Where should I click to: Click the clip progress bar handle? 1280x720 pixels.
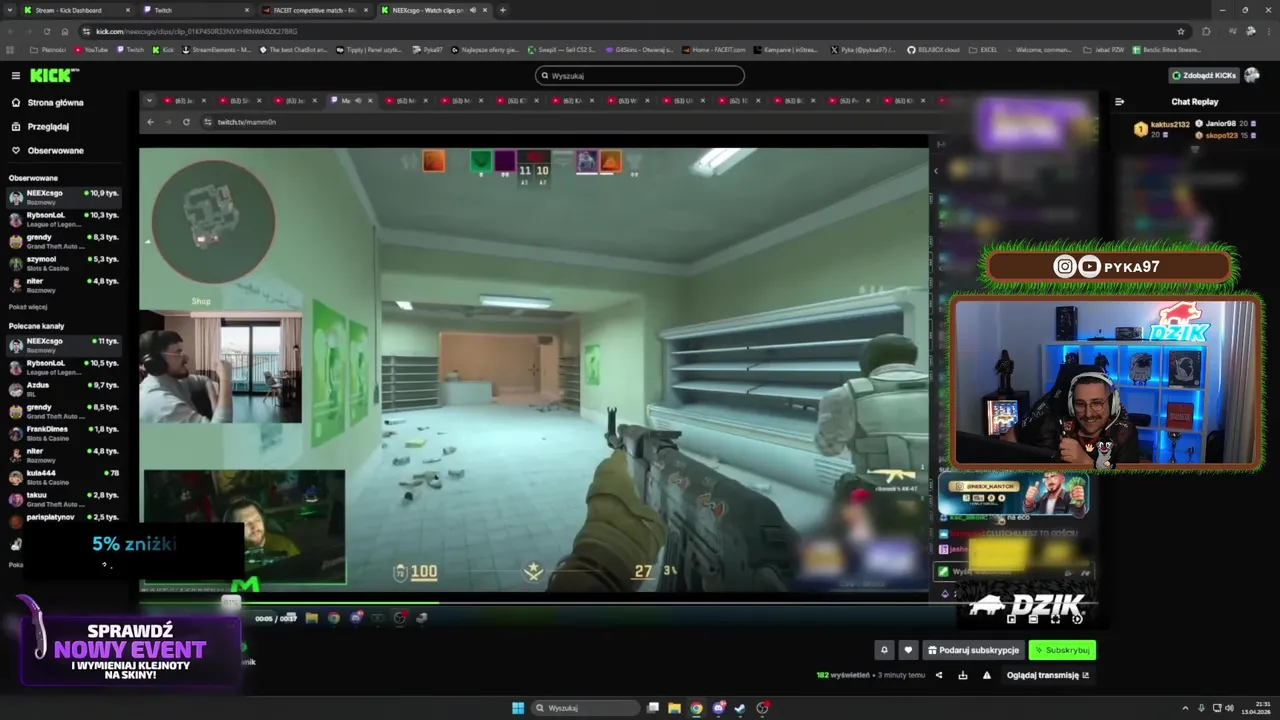coord(231,602)
